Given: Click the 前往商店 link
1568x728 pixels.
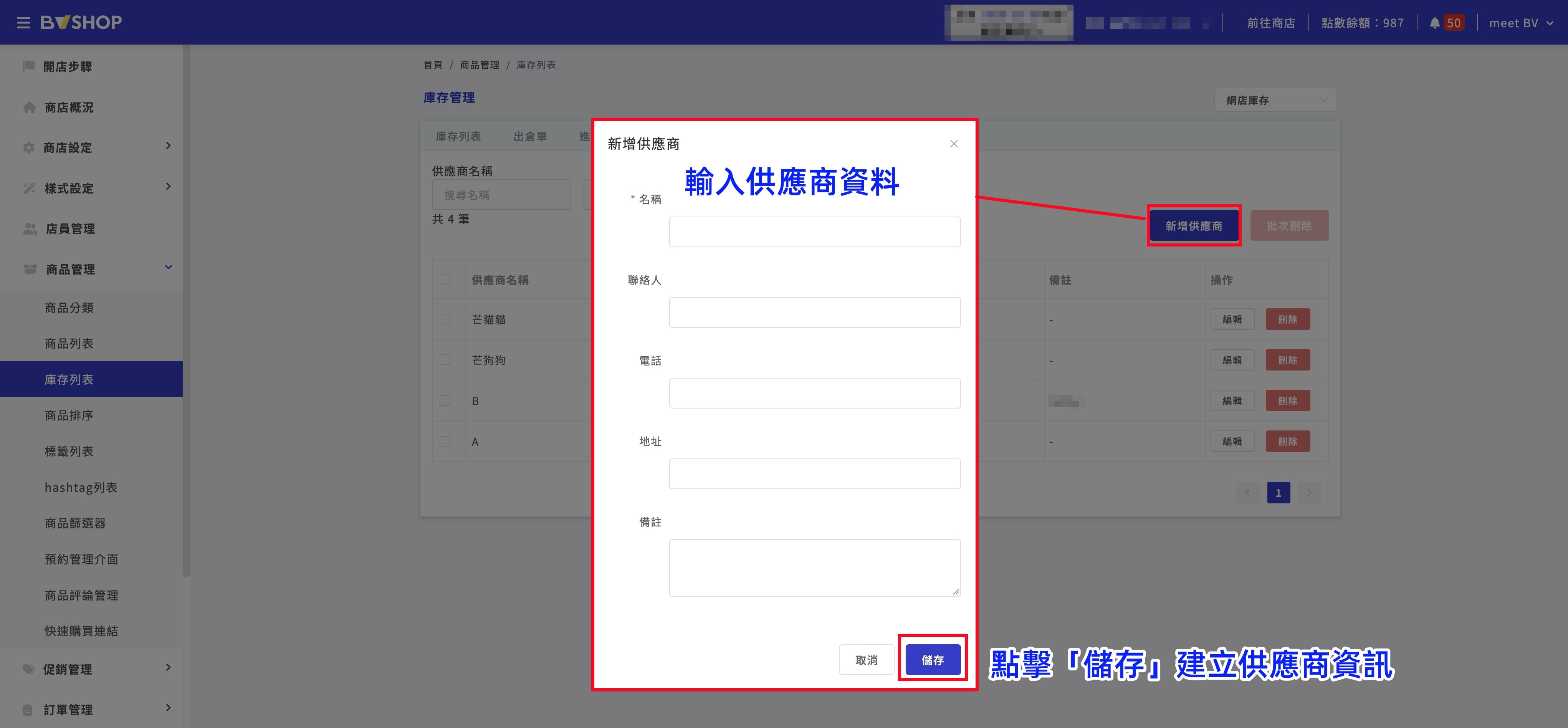Looking at the screenshot, I should pyautogui.click(x=1271, y=23).
